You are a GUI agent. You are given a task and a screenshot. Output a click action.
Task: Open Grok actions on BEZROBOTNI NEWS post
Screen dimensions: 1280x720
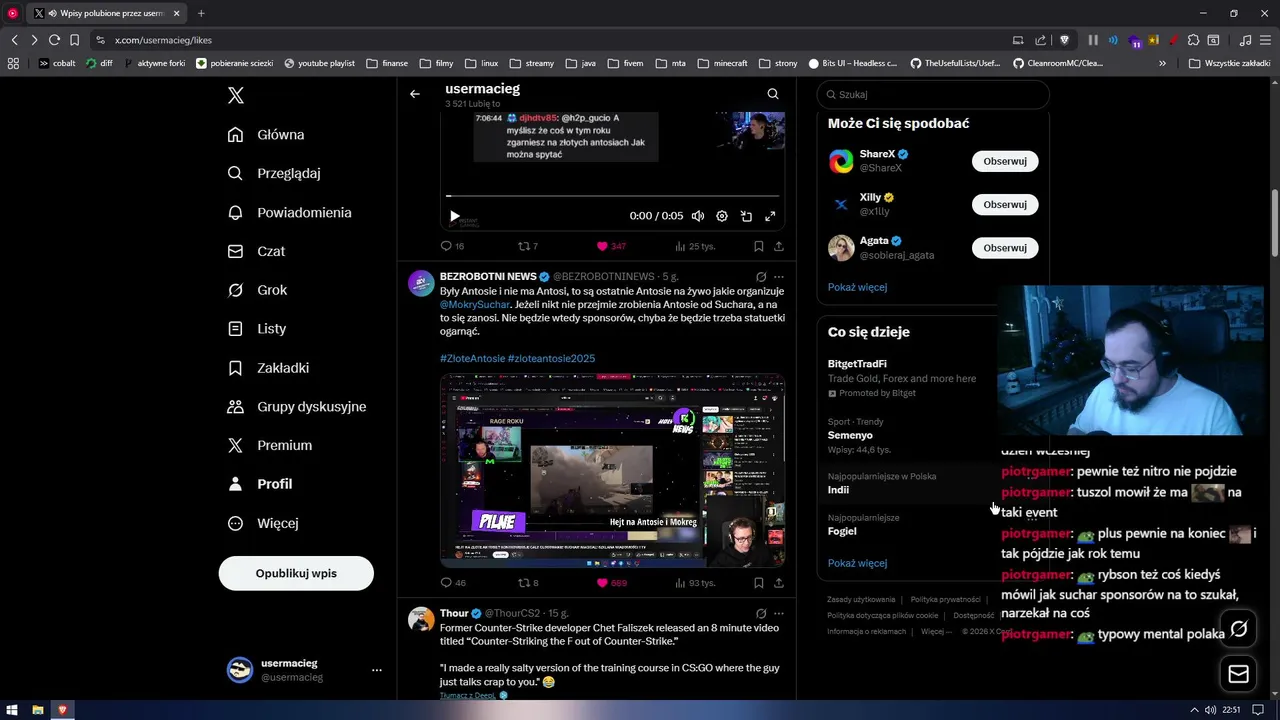pyautogui.click(x=761, y=277)
